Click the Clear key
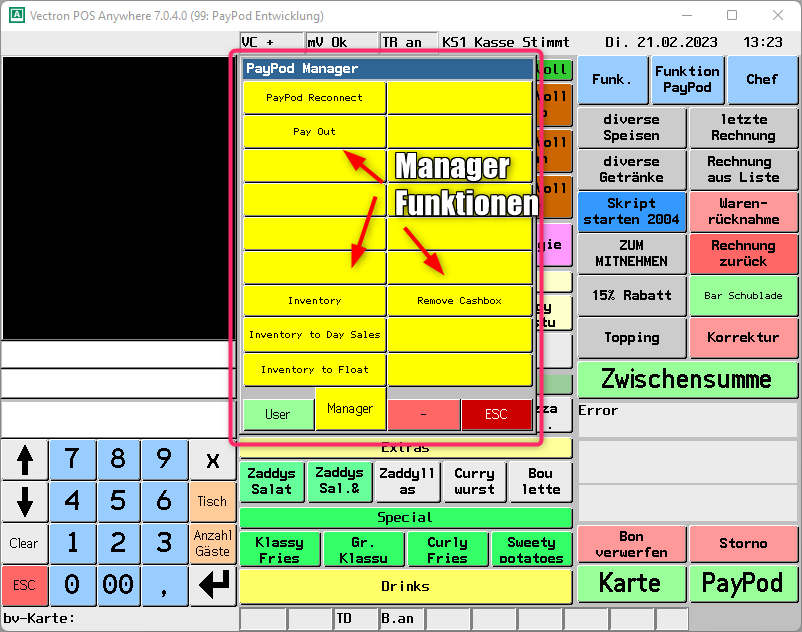The width and height of the screenshot is (802, 632). tap(25, 543)
